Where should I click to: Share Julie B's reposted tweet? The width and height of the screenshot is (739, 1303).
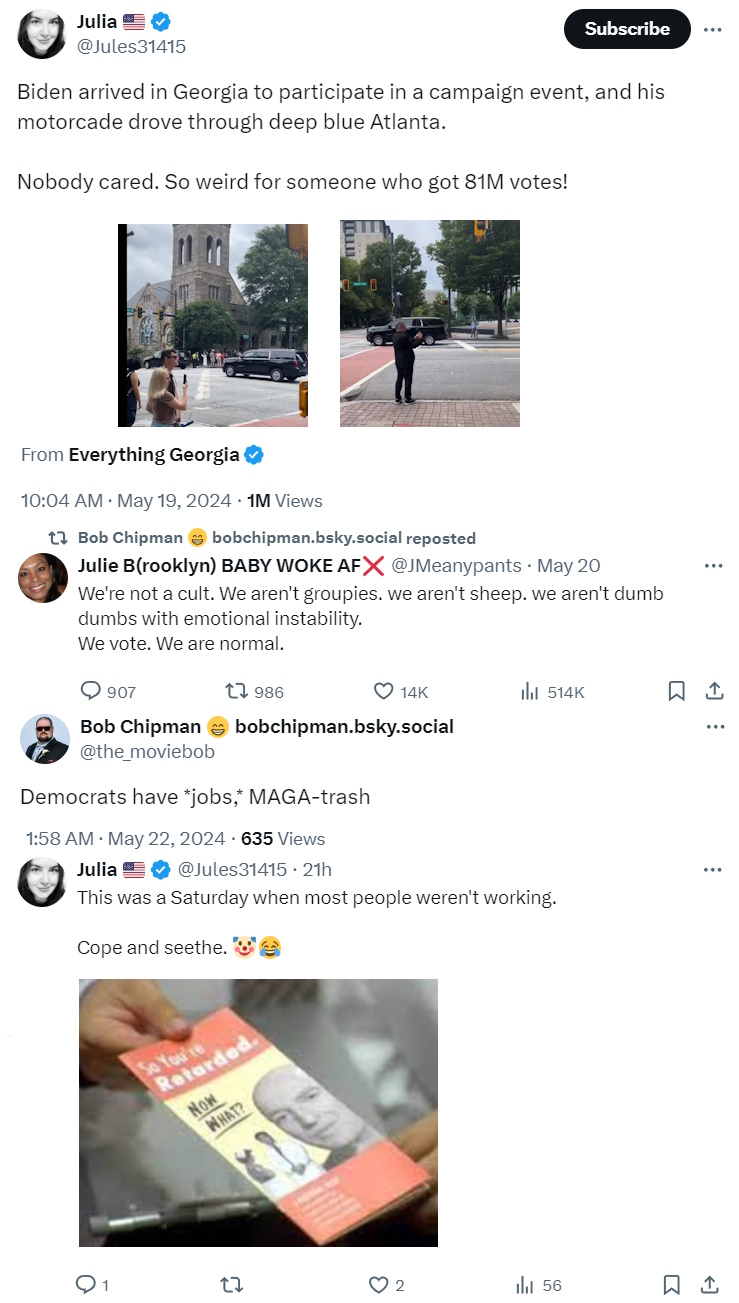coord(714,691)
